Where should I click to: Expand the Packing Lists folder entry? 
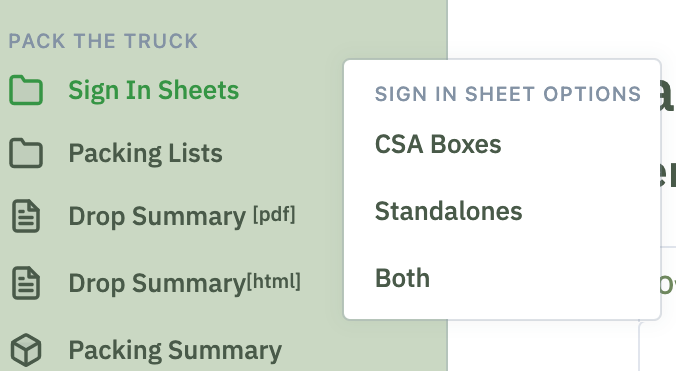146,153
